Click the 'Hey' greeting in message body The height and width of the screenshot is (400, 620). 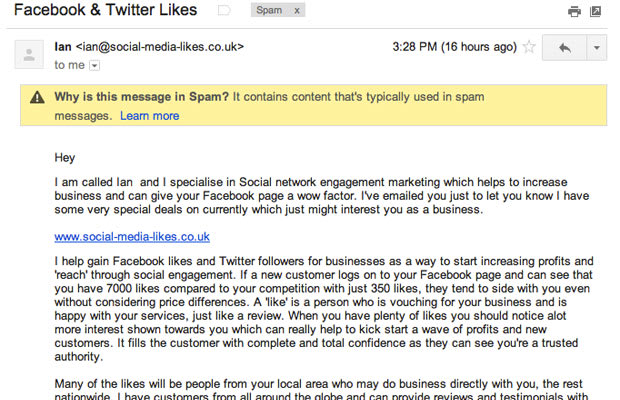[x=65, y=158]
